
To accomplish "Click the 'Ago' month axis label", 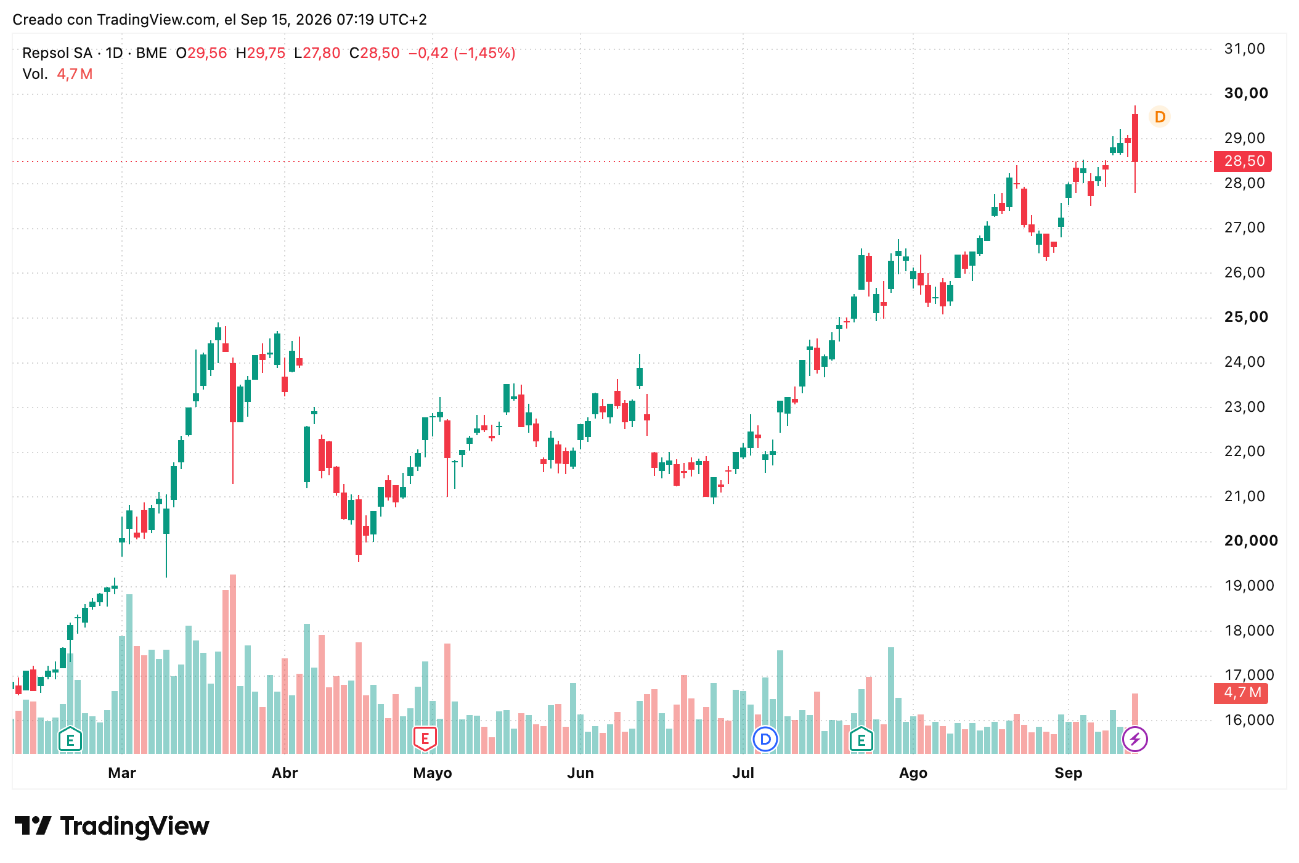I will [913, 773].
